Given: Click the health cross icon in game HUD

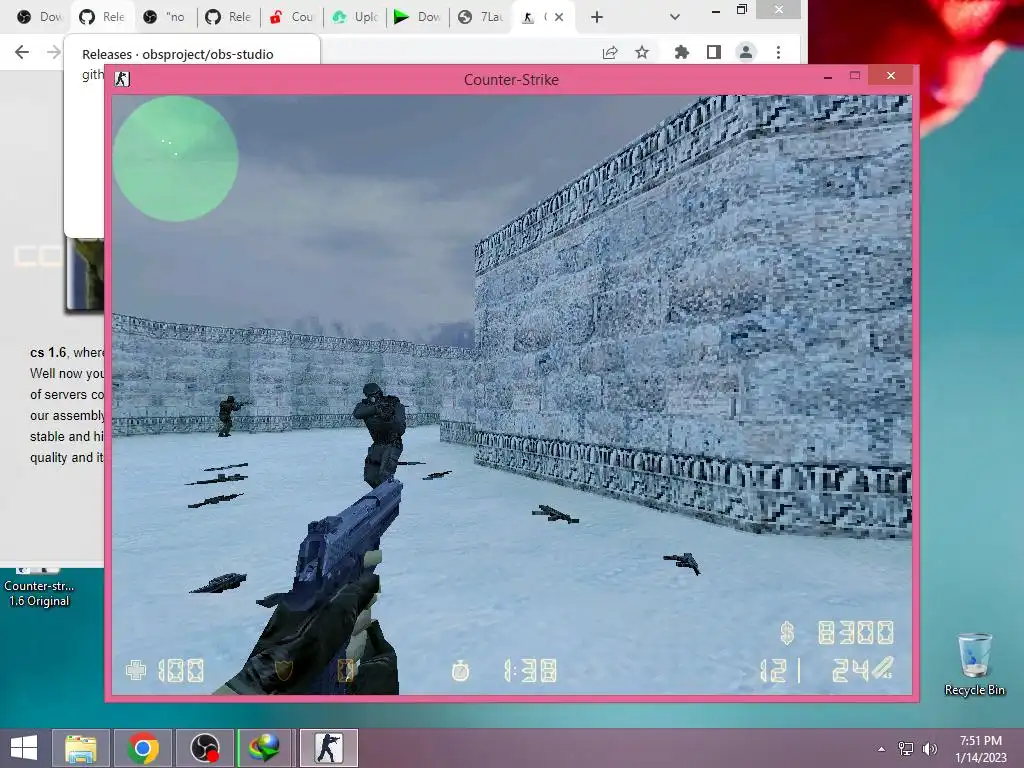Looking at the screenshot, I should pos(136,671).
